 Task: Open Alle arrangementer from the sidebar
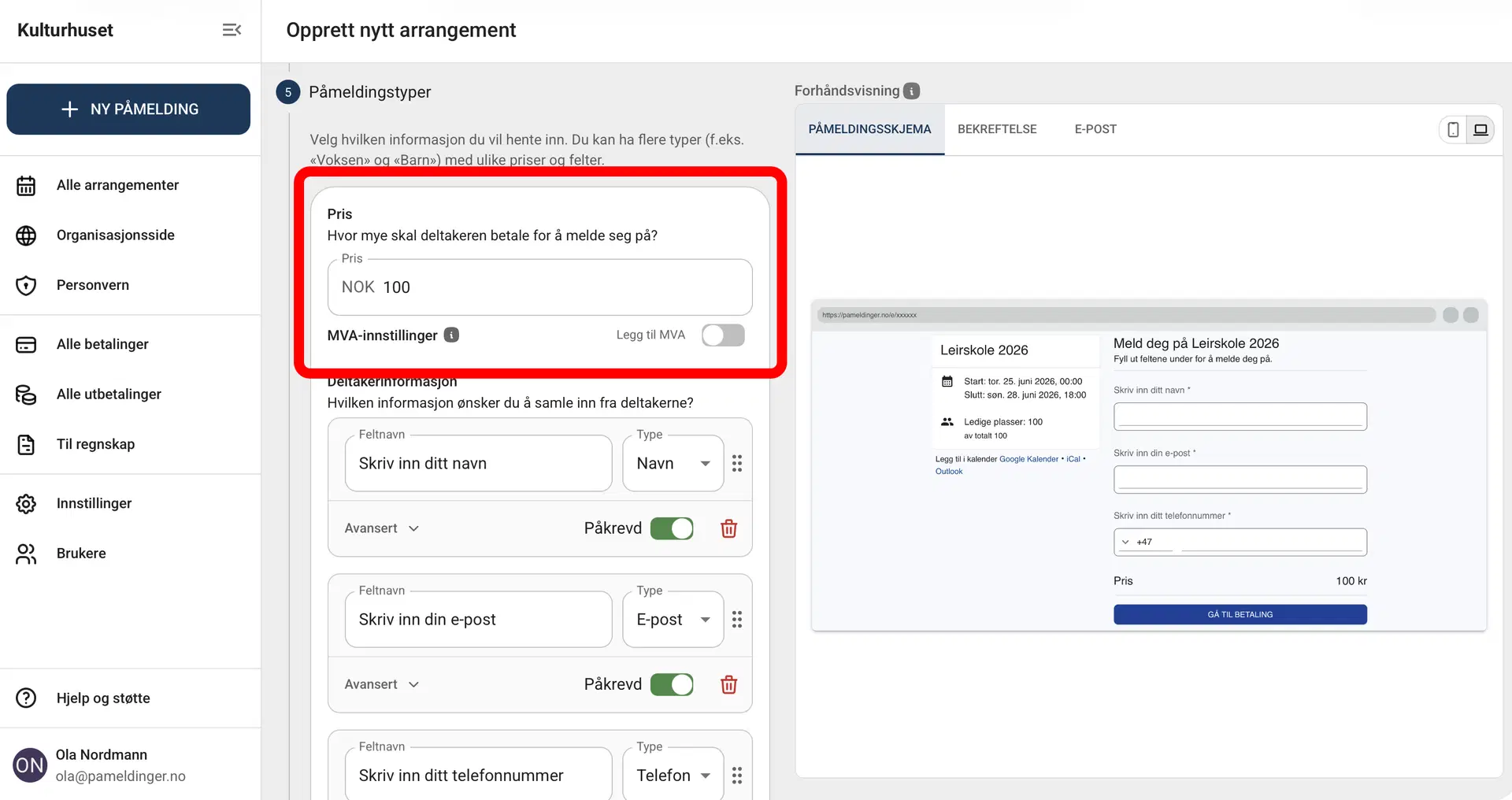(117, 185)
